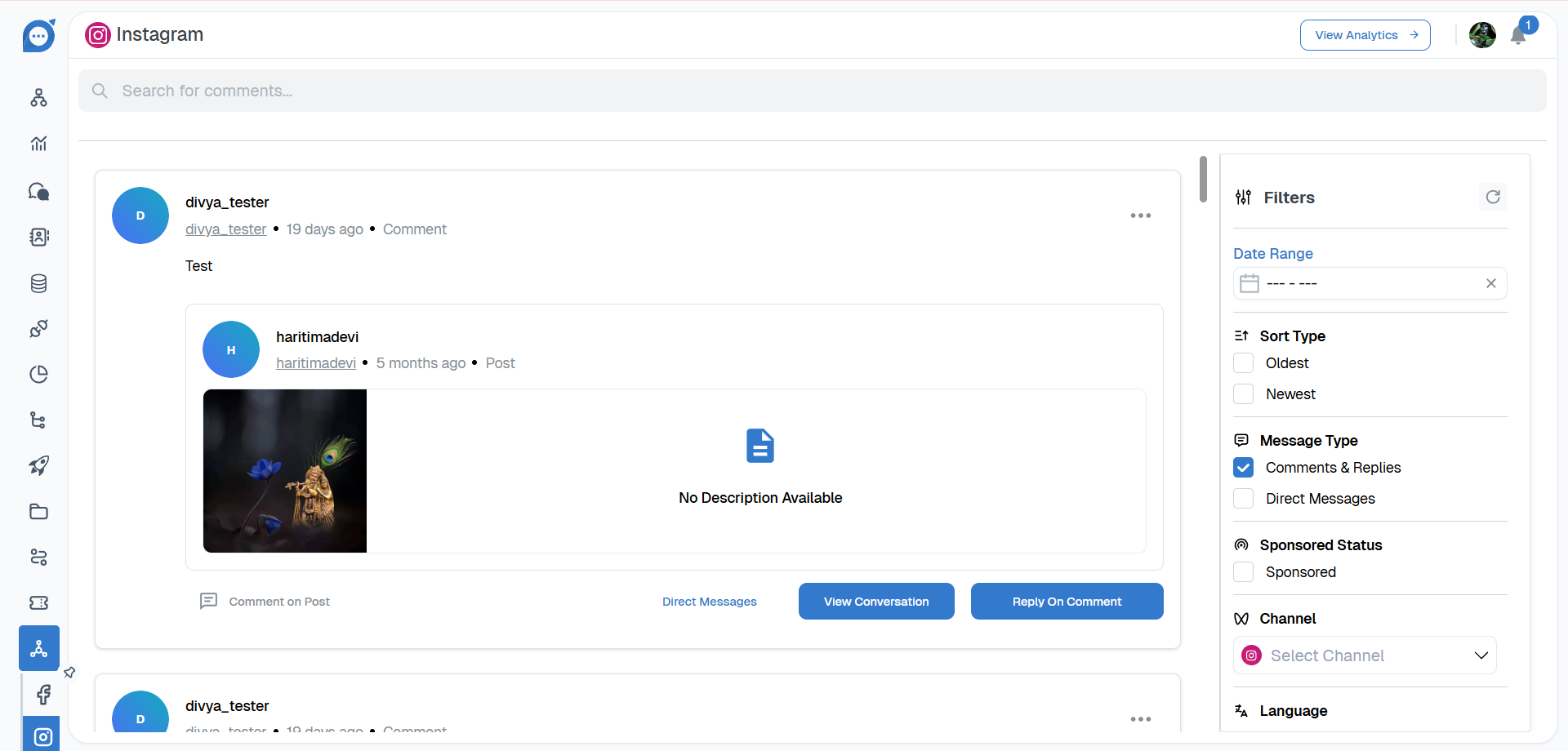The height and width of the screenshot is (751, 1568).
Task: Expand the Select Channel dropdown
Action: (1365, 655)
